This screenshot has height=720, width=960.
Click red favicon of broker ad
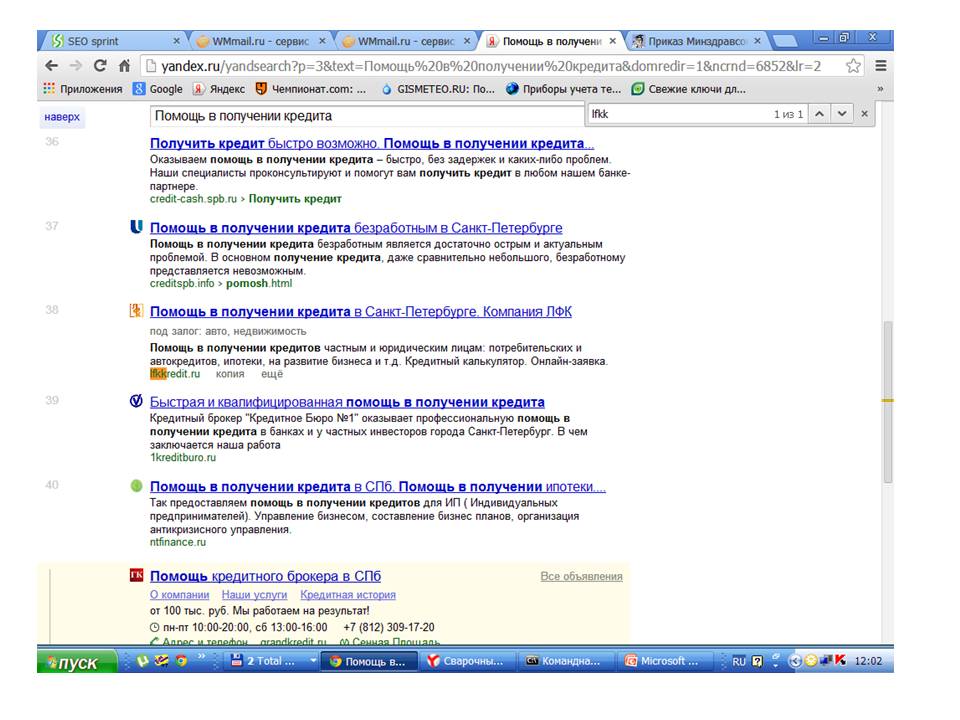[137, 575]
